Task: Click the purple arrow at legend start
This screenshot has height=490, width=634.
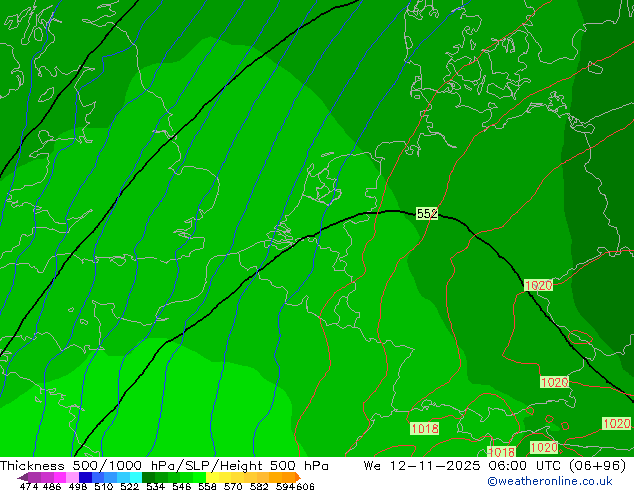Action: pyautogui.click(x=23, y=478)
